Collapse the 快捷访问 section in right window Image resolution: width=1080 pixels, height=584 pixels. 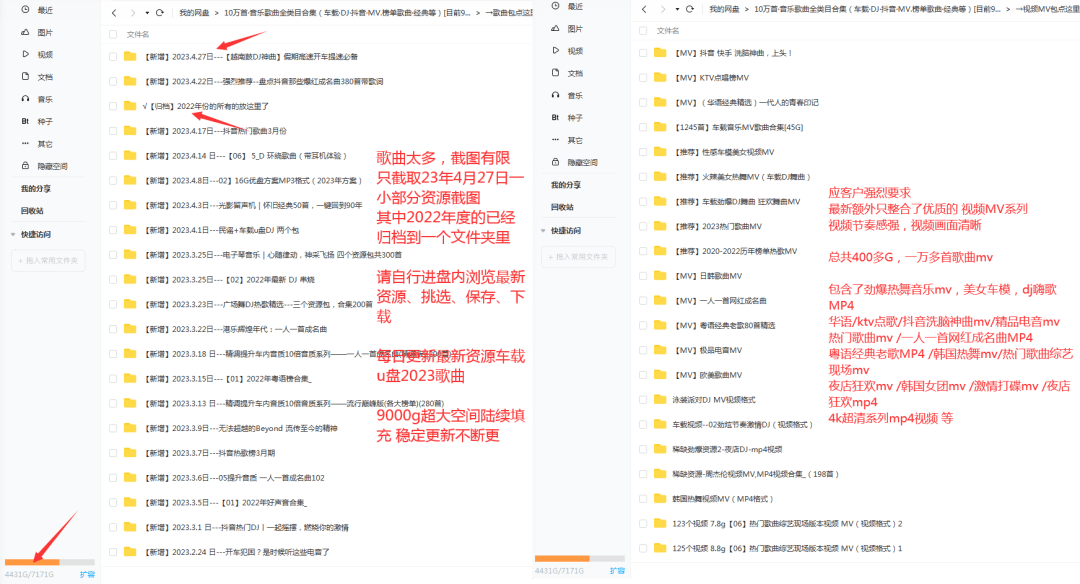[544, 230]
